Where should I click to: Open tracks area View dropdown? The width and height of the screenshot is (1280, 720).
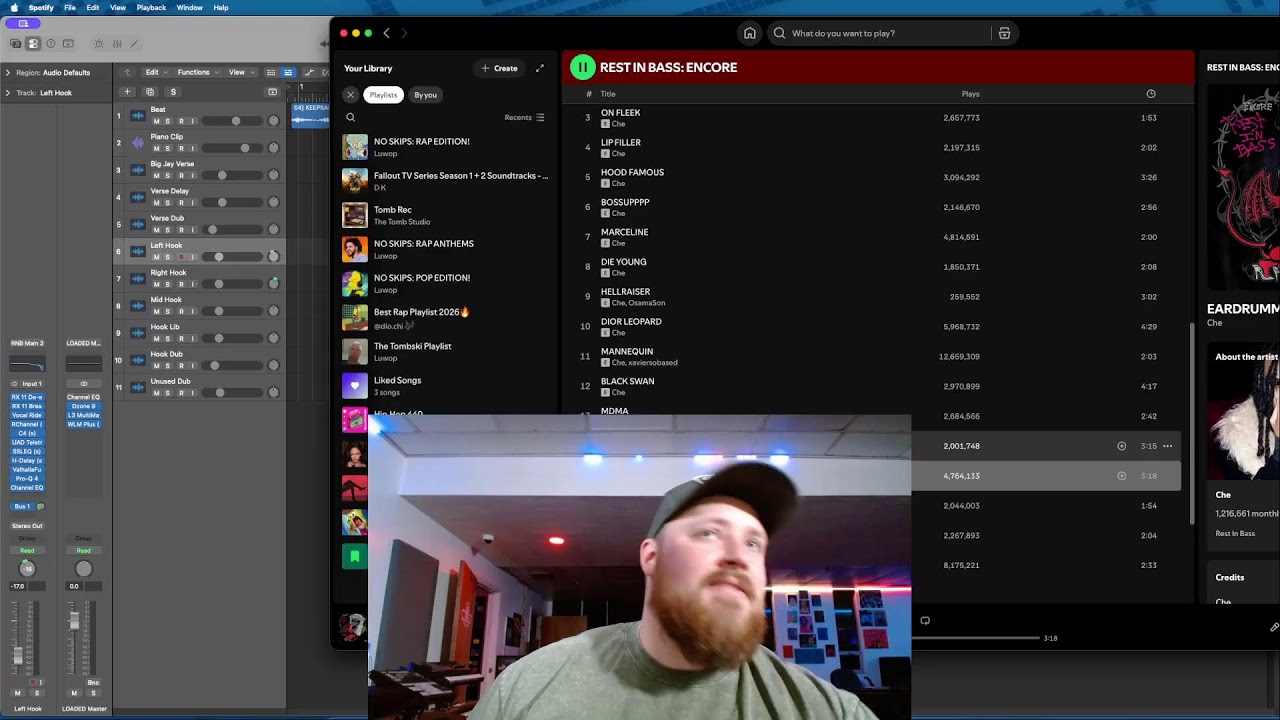click(x=239, y=72)
